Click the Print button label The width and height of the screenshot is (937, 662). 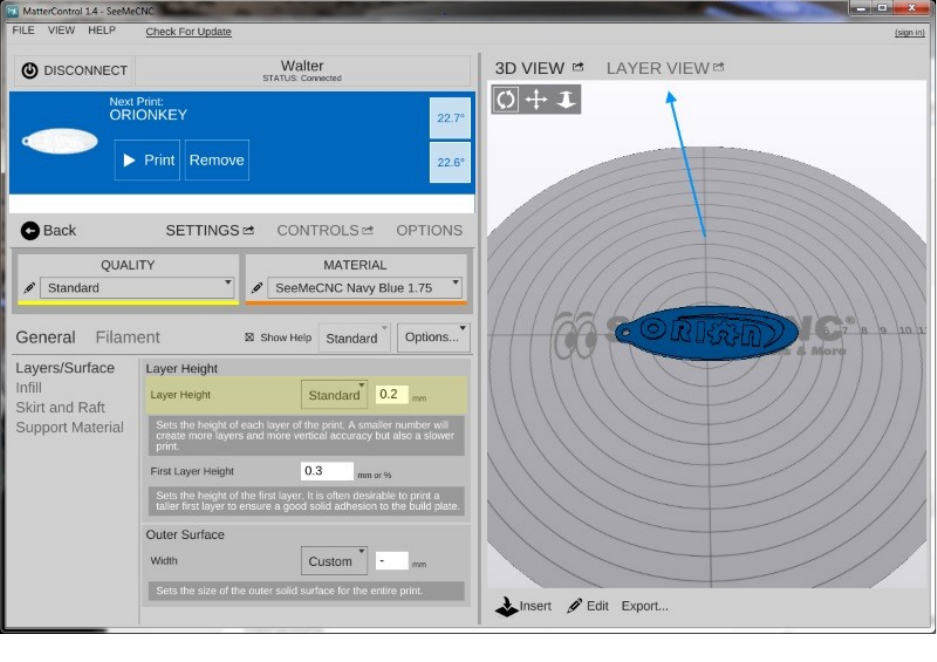coord(159,160)
